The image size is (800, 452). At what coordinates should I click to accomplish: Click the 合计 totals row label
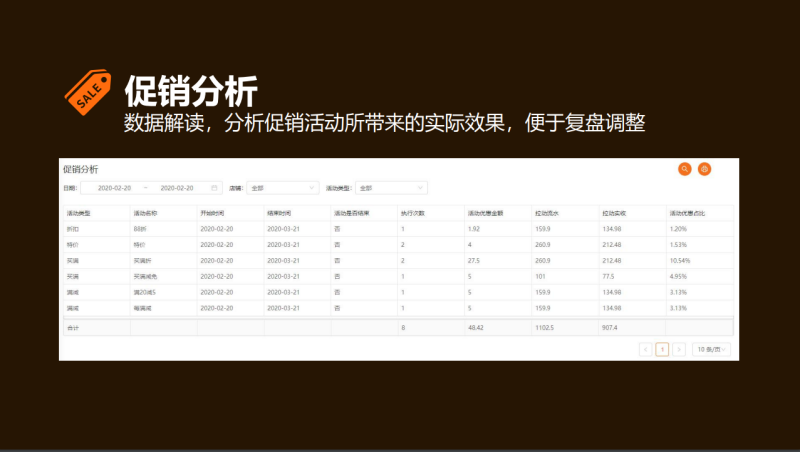click(x=72, y=328)
